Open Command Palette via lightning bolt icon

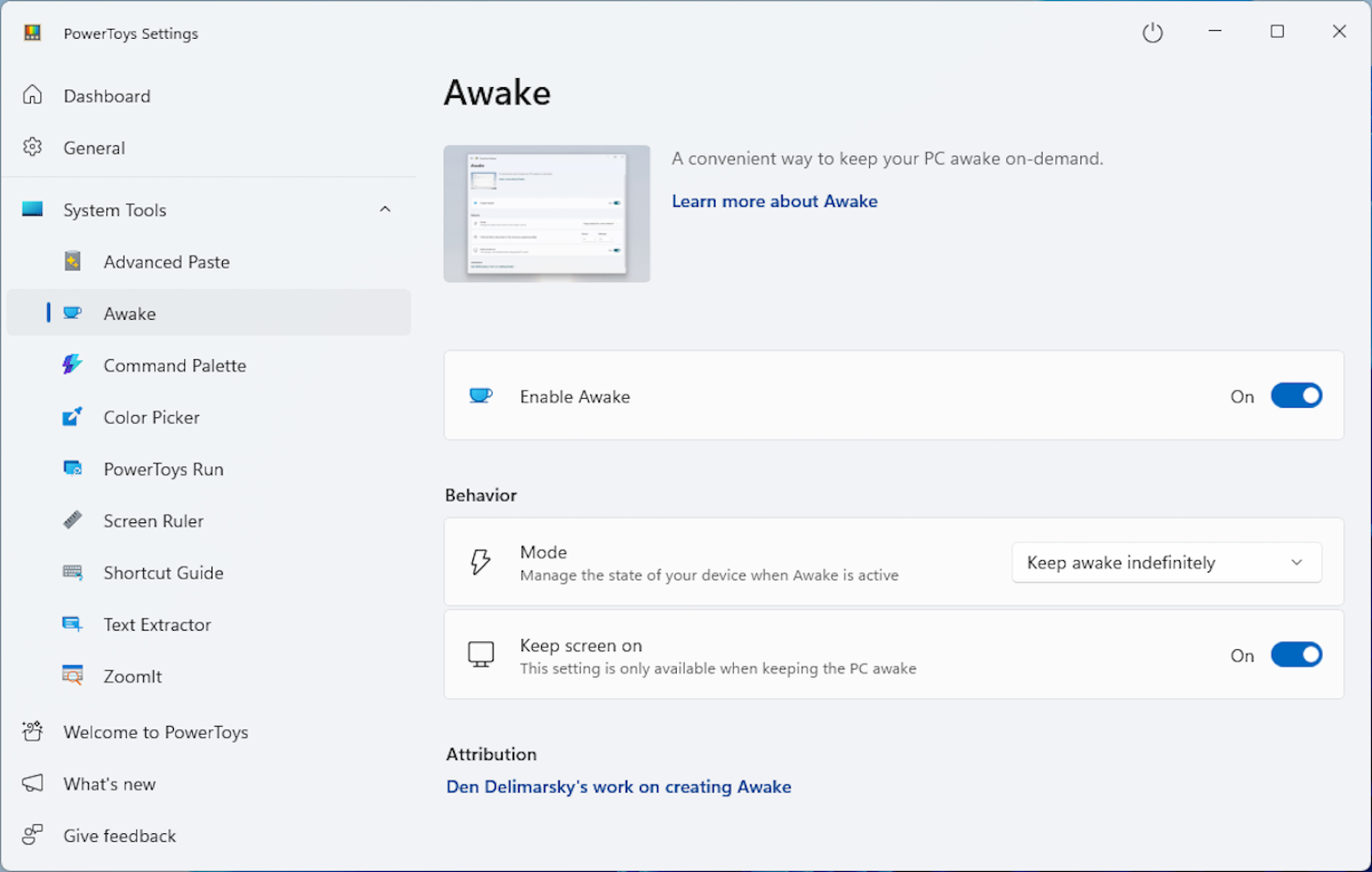[x=72, y=365]
